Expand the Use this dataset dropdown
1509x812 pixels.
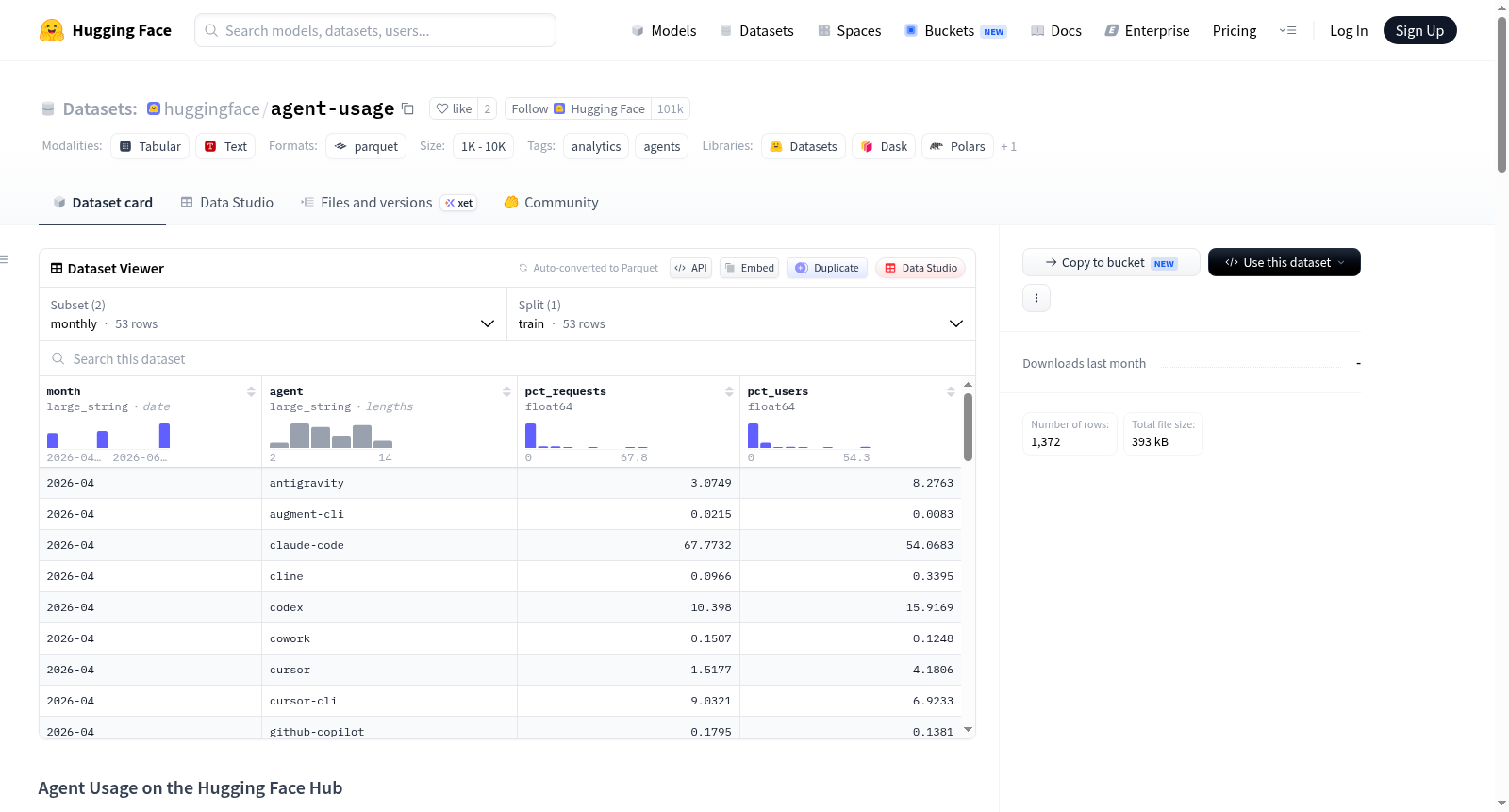[x=1285, y=262]
